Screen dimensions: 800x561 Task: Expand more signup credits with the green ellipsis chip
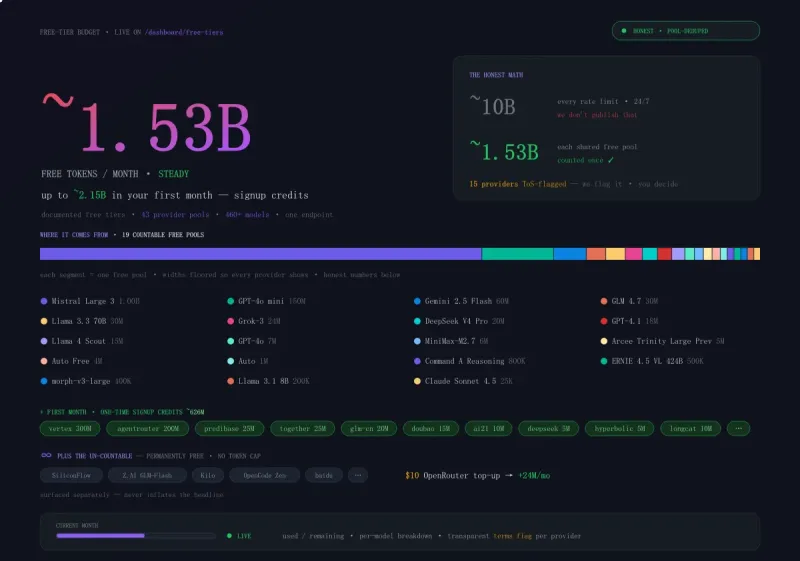point(738,428)
